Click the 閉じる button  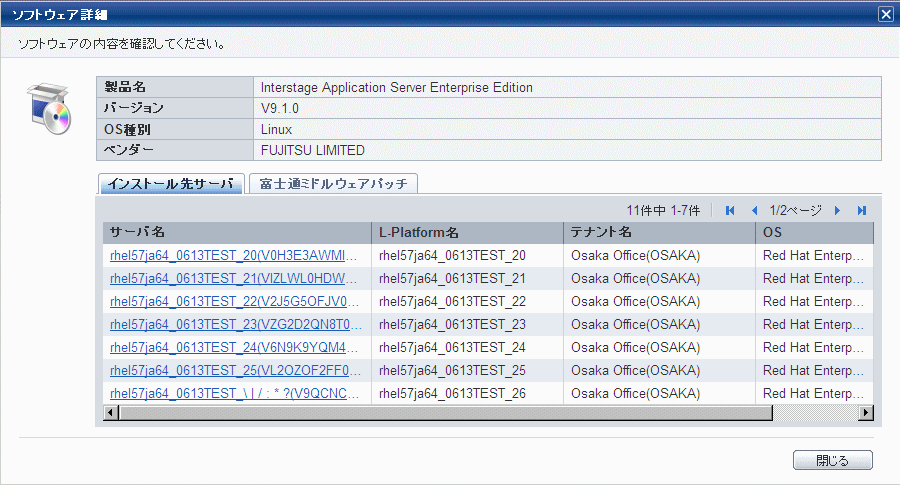(x=833, y=460)
